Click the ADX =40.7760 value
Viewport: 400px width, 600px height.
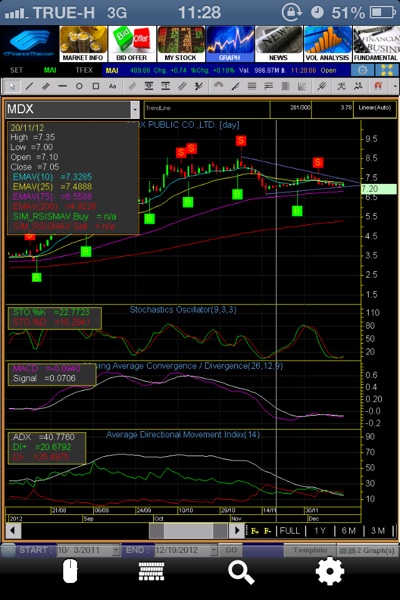click(x=44, y=437)
